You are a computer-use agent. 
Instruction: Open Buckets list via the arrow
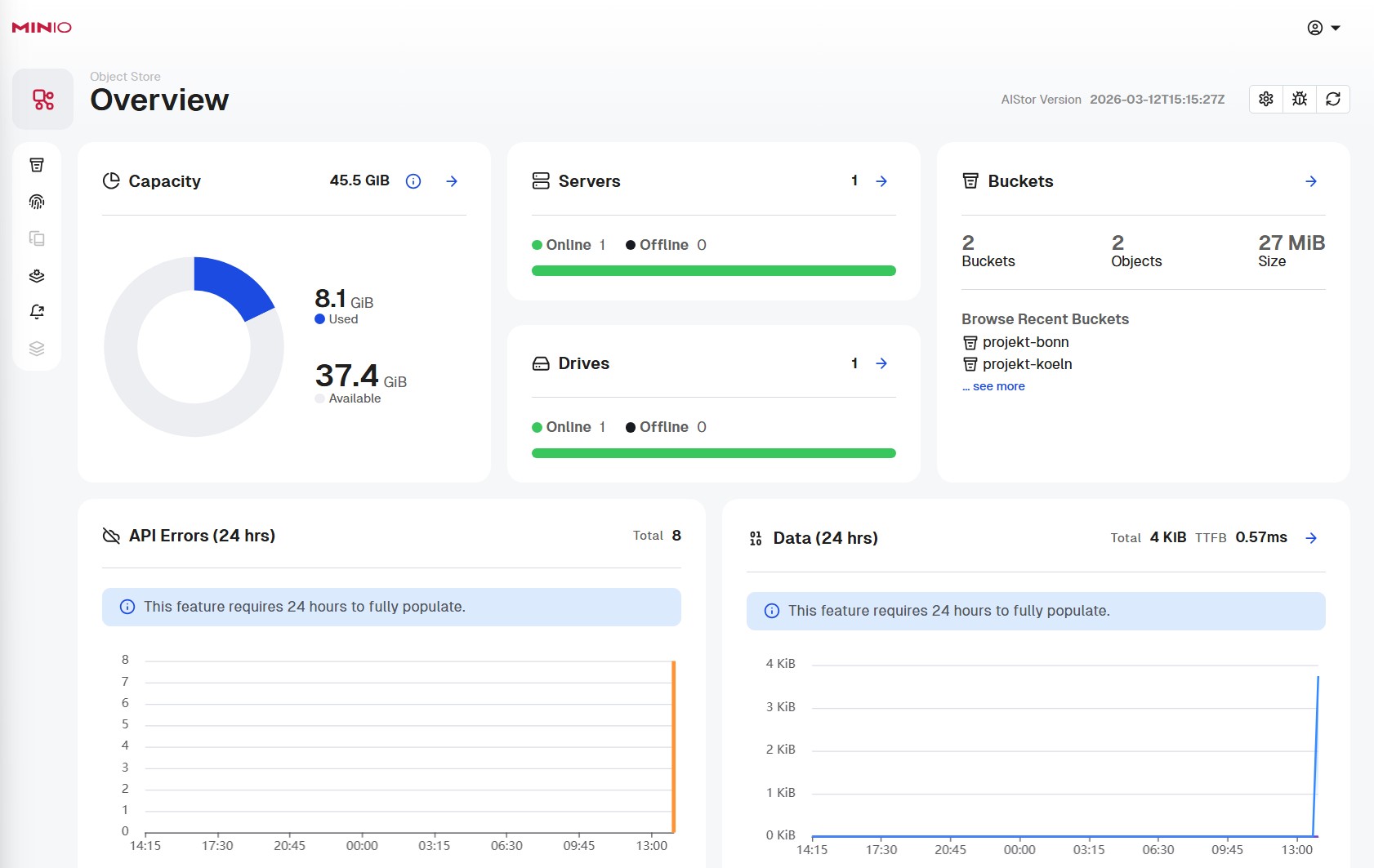[1310, 181]
